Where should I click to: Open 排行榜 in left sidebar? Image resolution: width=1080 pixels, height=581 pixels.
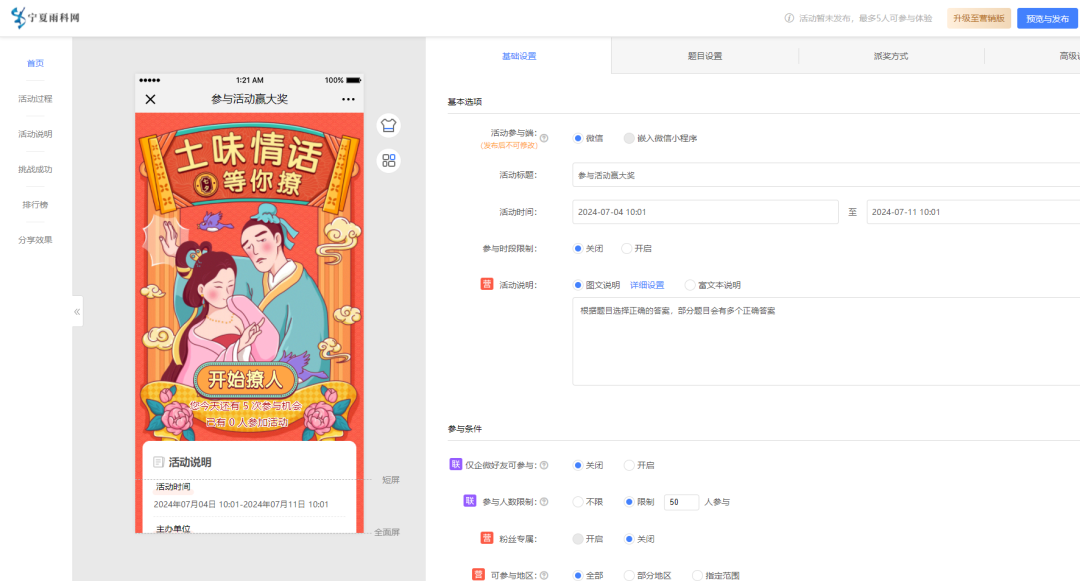tap(35, 204)
